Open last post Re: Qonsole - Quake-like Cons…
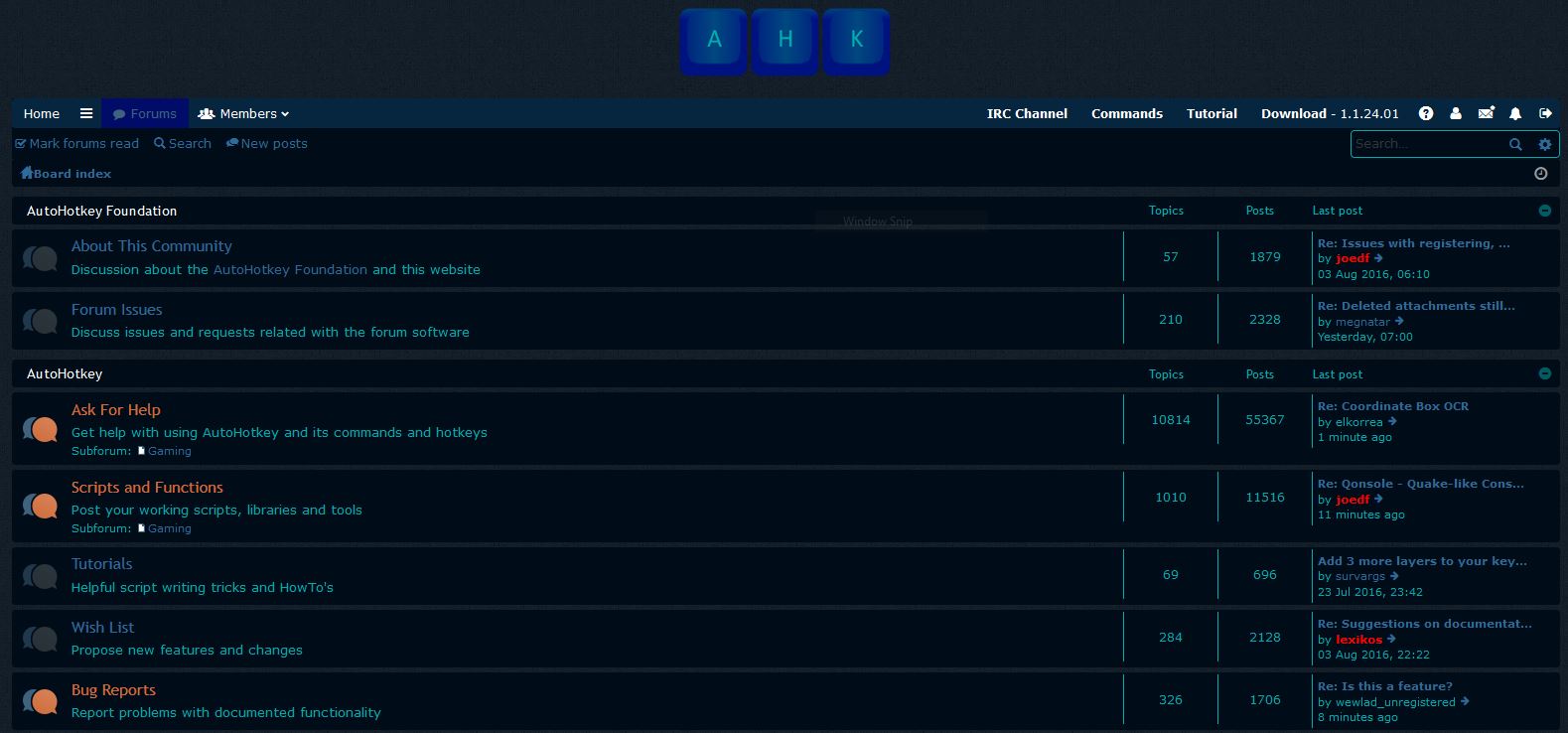Screen dimensions: 1568x733 point(1420,483)
